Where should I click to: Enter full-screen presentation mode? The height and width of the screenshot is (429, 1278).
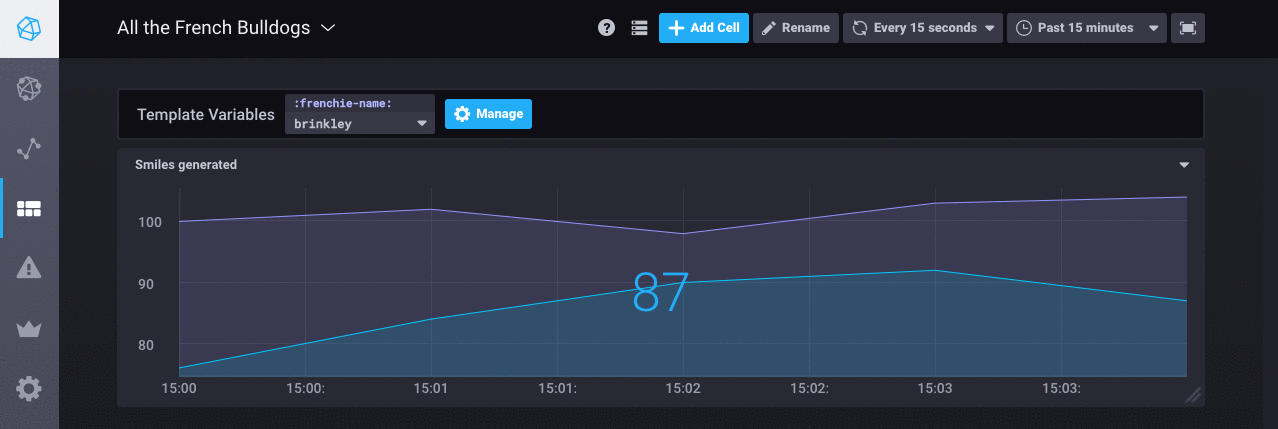[1187, 28]
